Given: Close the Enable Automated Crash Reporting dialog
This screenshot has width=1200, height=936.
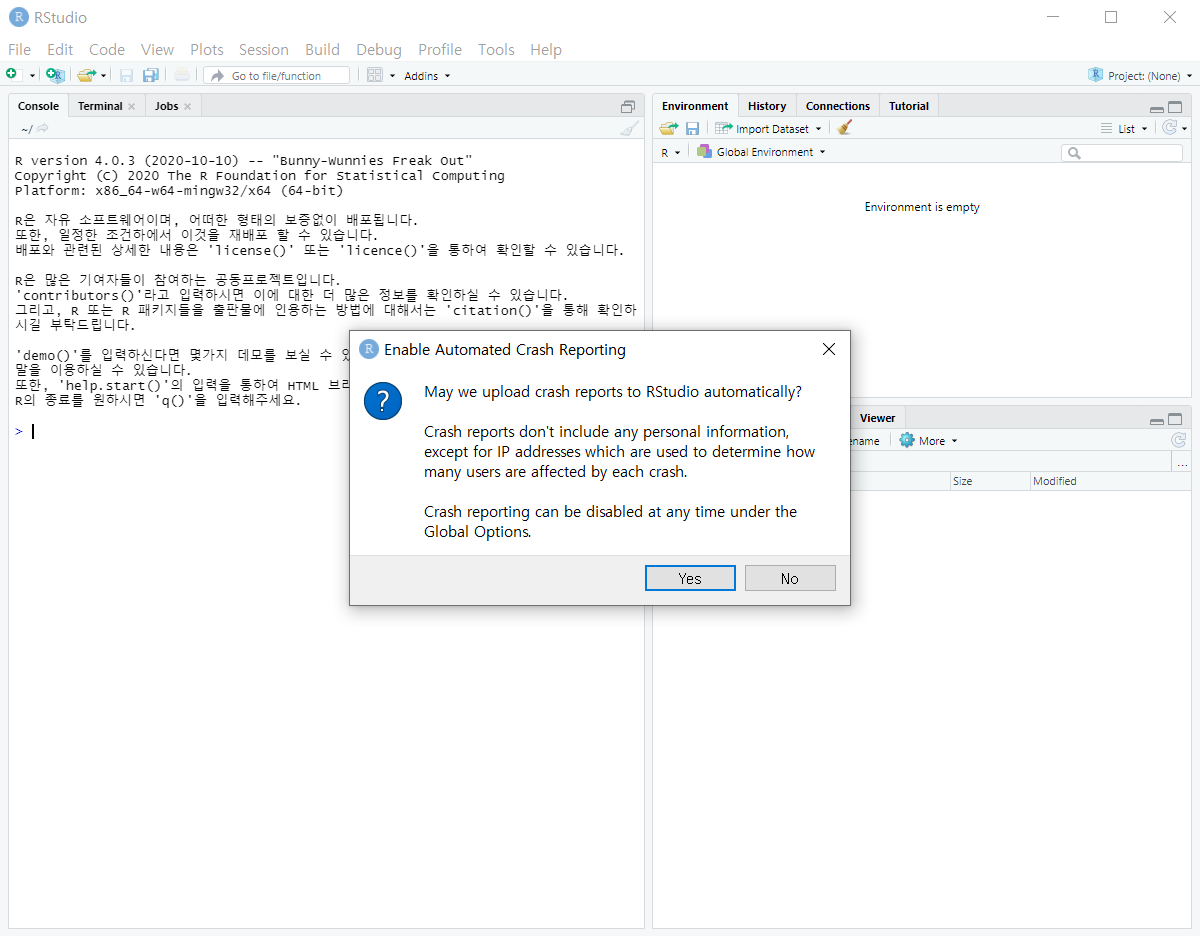Looking at the screenshot, I should [x=828, y=349].
